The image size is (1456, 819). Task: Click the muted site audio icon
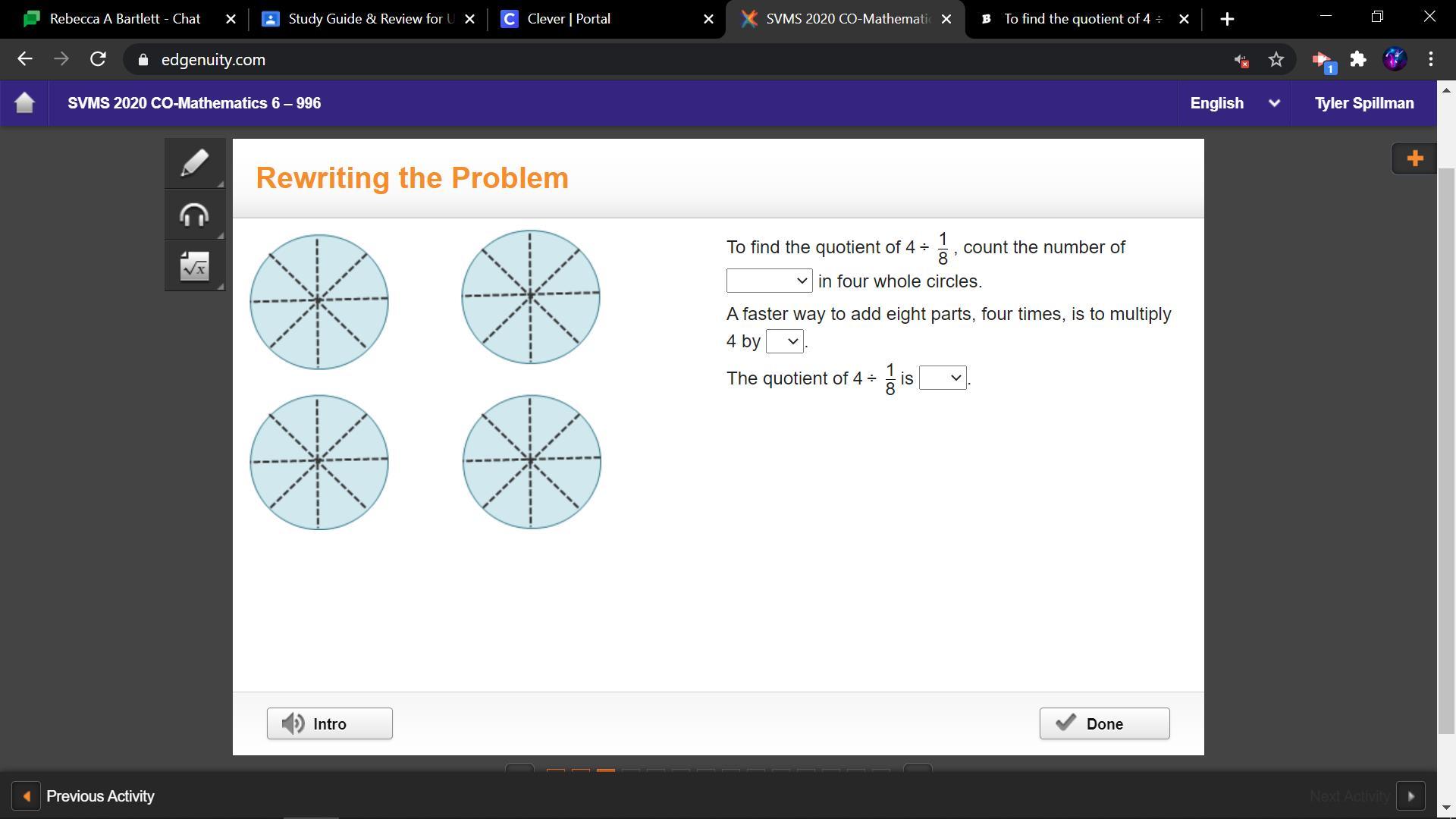[1241, 60]
